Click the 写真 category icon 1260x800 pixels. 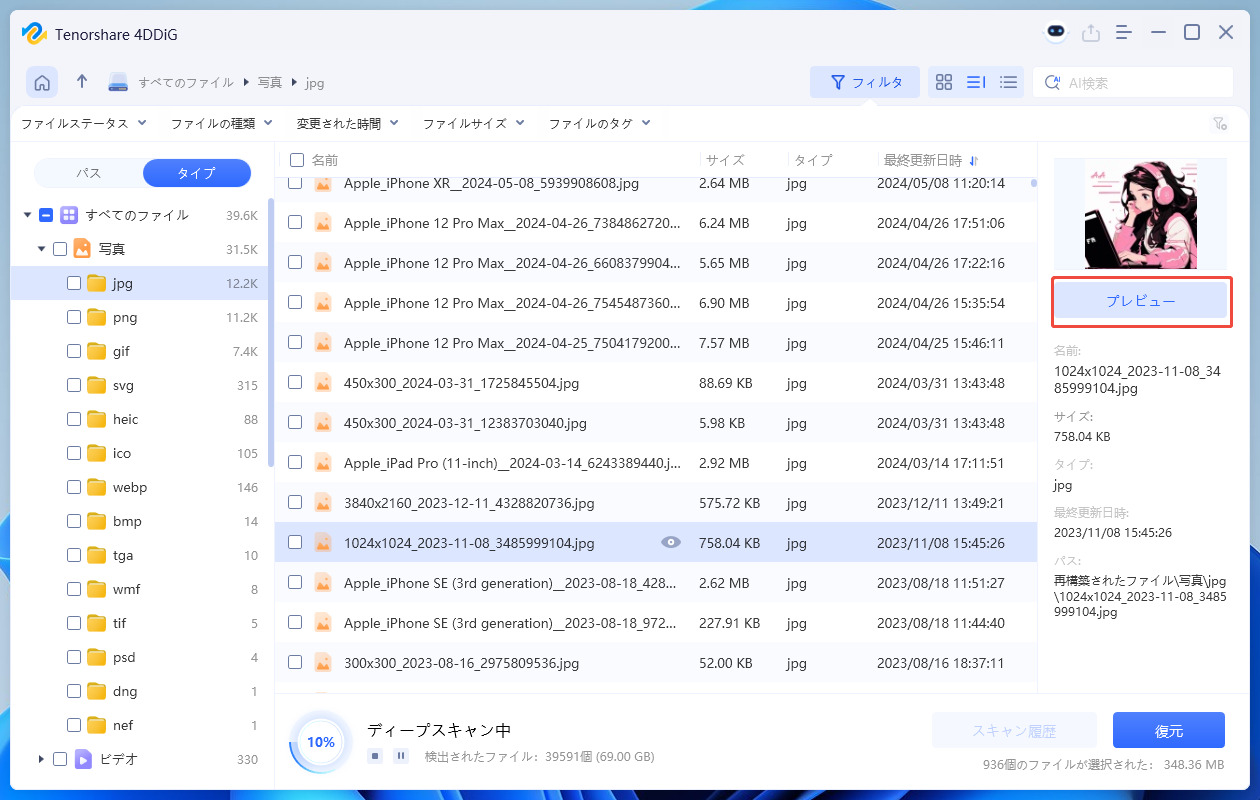[82, 249]
